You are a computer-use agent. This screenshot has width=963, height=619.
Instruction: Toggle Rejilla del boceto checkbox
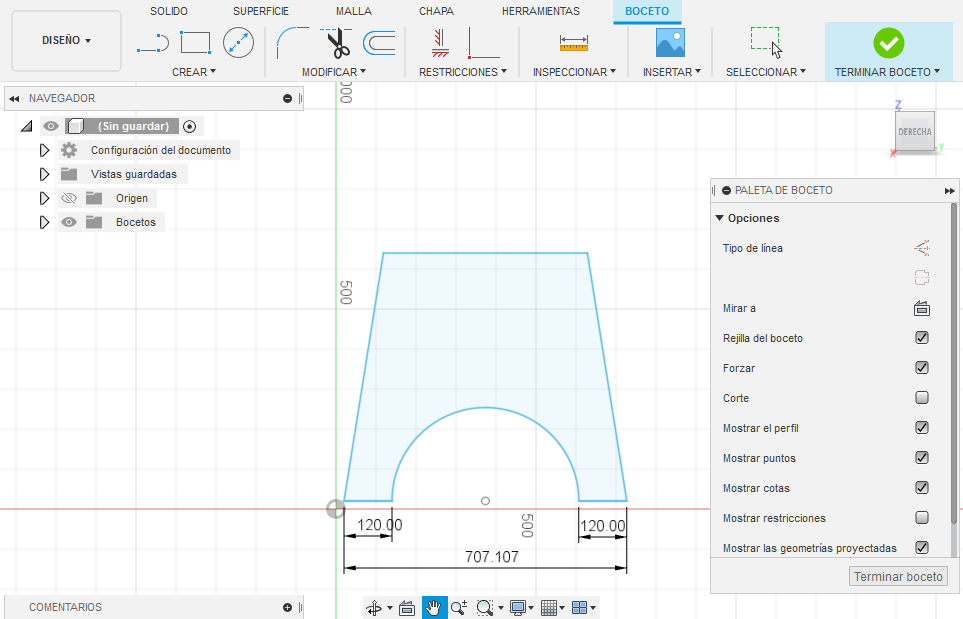click(x=922, y=338)
